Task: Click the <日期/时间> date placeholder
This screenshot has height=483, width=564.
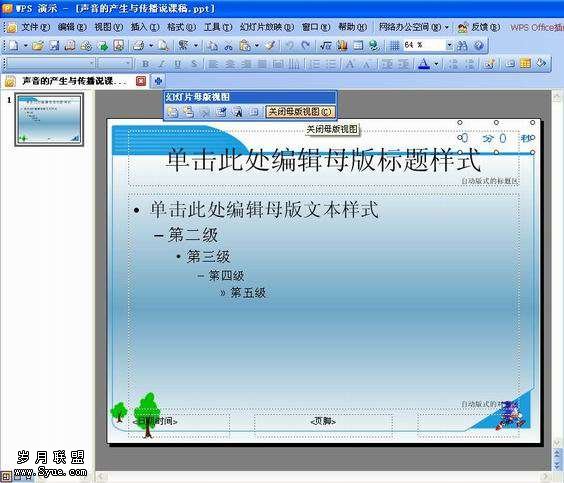Action: coord(155,421)
